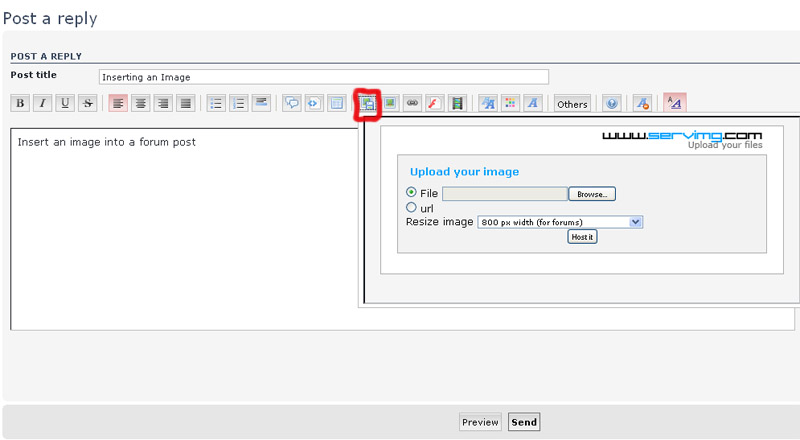This screenshot has height=440, width=800.
Task: Insert a horizontal rule
Action: pos(261,104)
